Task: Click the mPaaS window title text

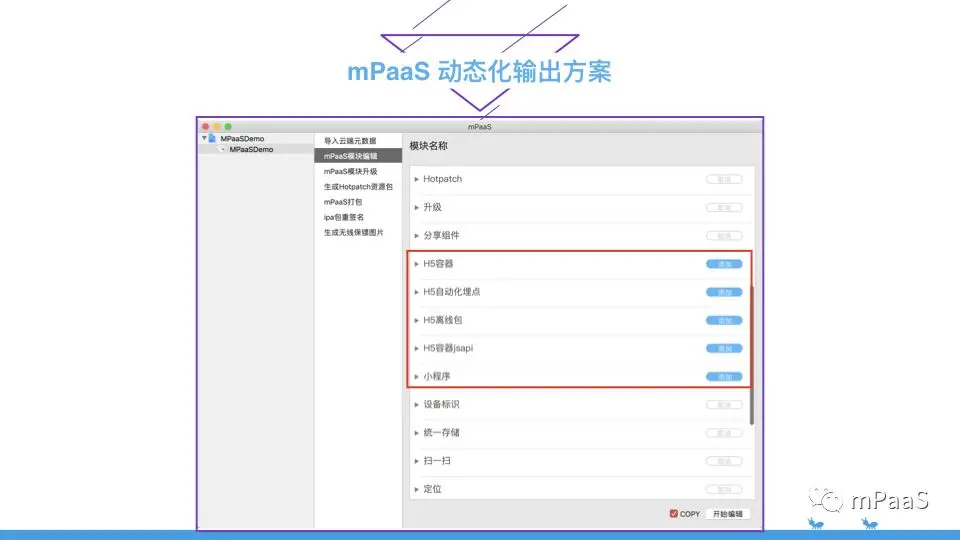Action: pos(479,127)
